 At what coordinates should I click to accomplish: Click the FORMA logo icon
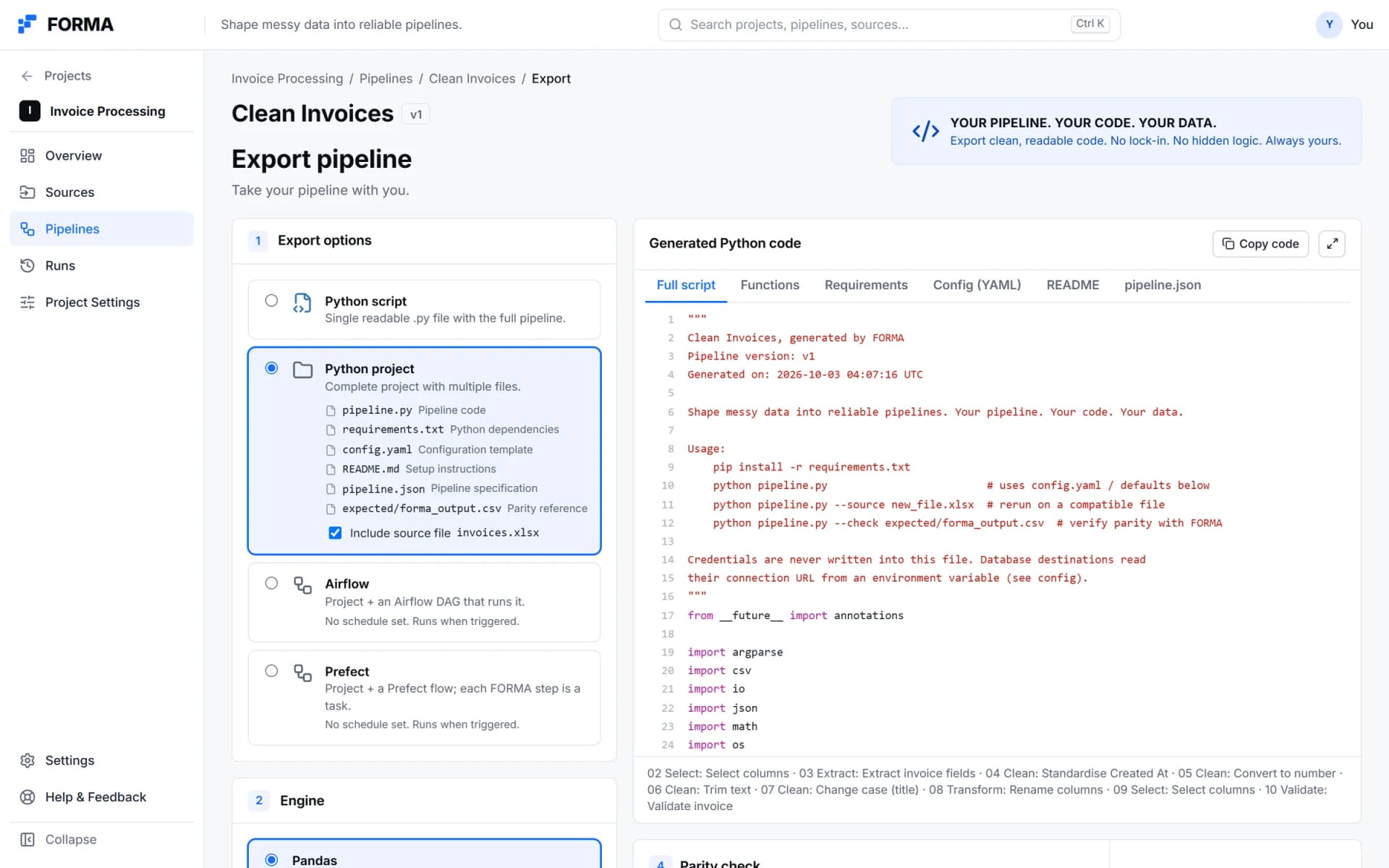tap(27, 24)
